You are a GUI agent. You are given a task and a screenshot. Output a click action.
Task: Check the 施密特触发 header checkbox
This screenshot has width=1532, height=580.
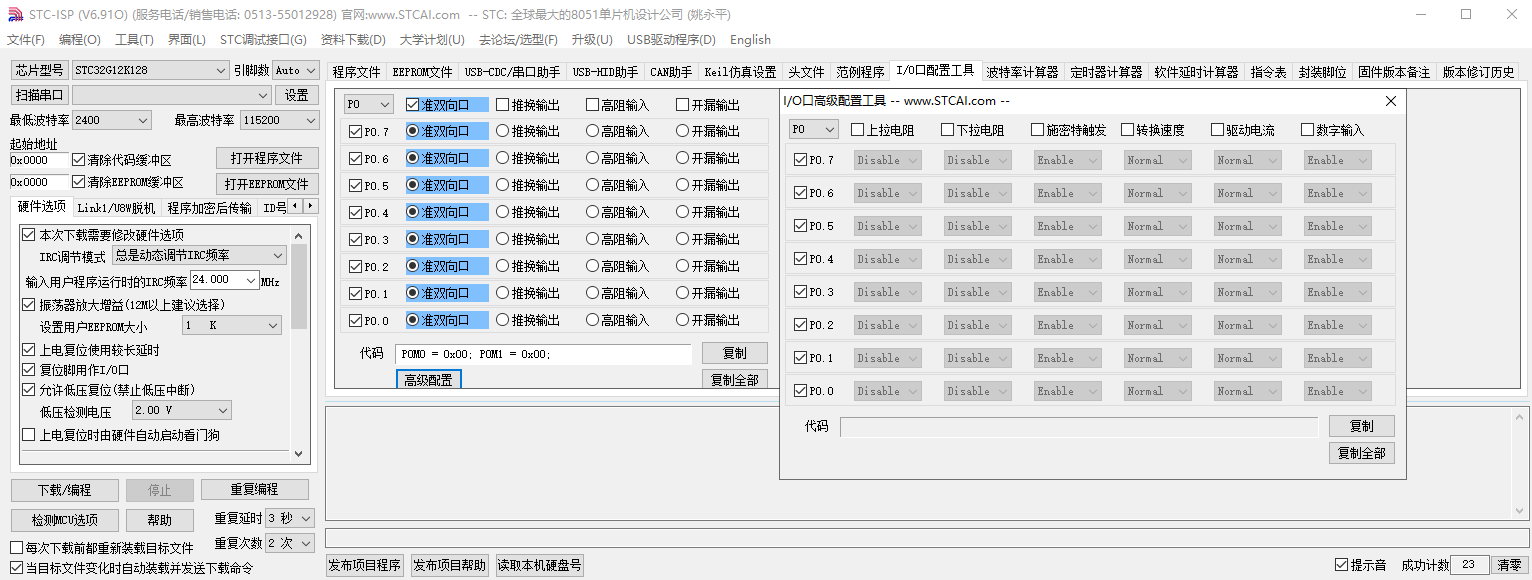[1038, 129]
